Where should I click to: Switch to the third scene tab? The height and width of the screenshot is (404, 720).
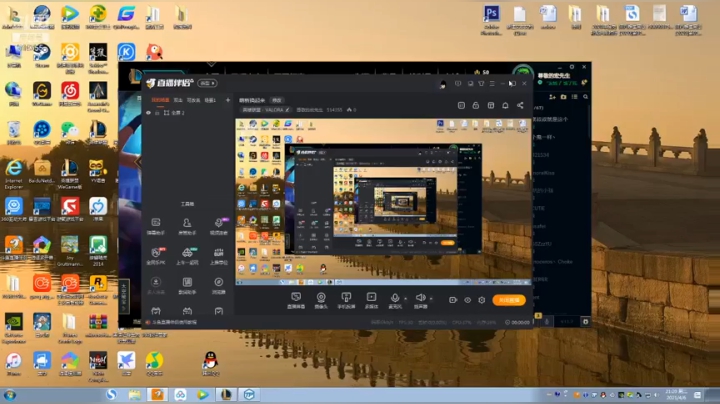click(193, 100)
